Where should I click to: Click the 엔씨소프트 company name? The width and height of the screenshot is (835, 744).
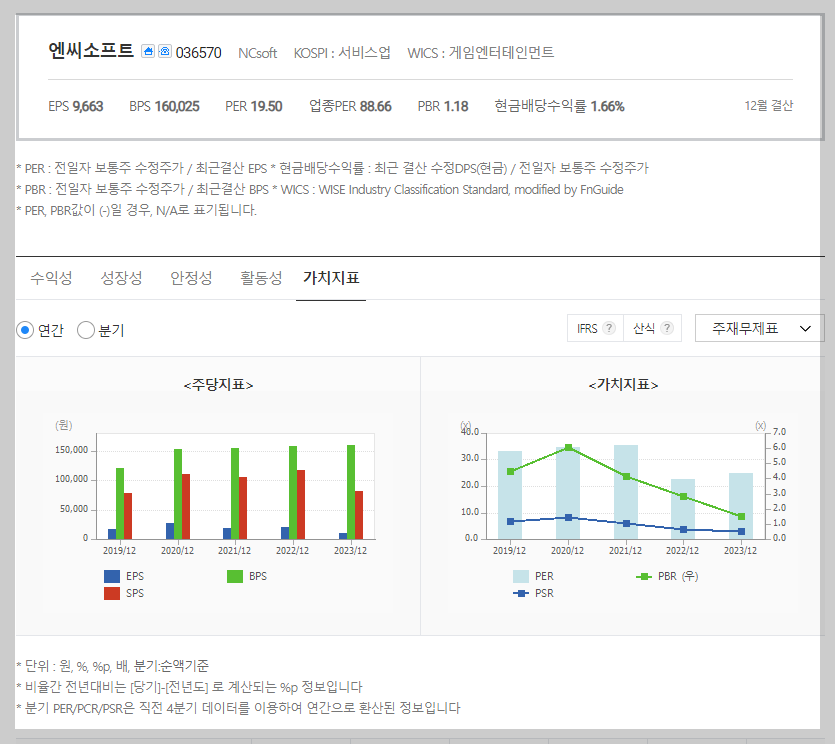[x=91, y=51]
